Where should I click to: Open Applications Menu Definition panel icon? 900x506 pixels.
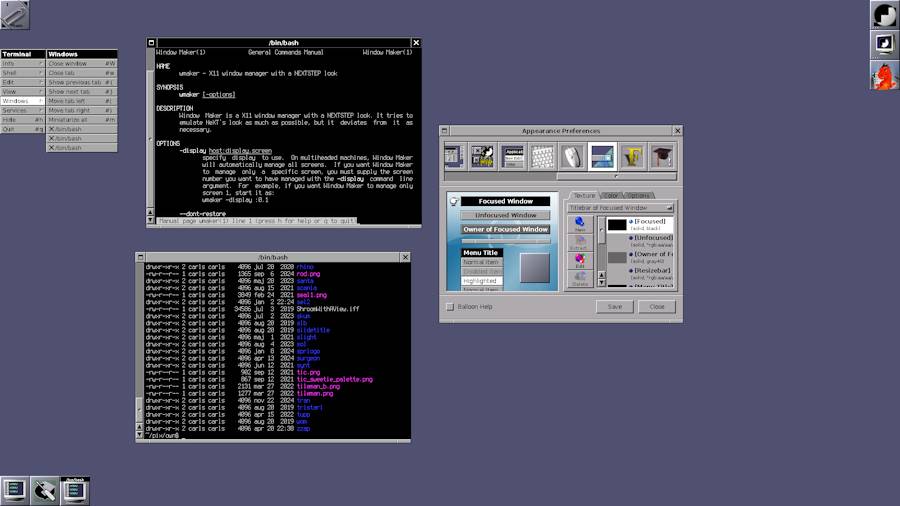(x=513, y=157)
